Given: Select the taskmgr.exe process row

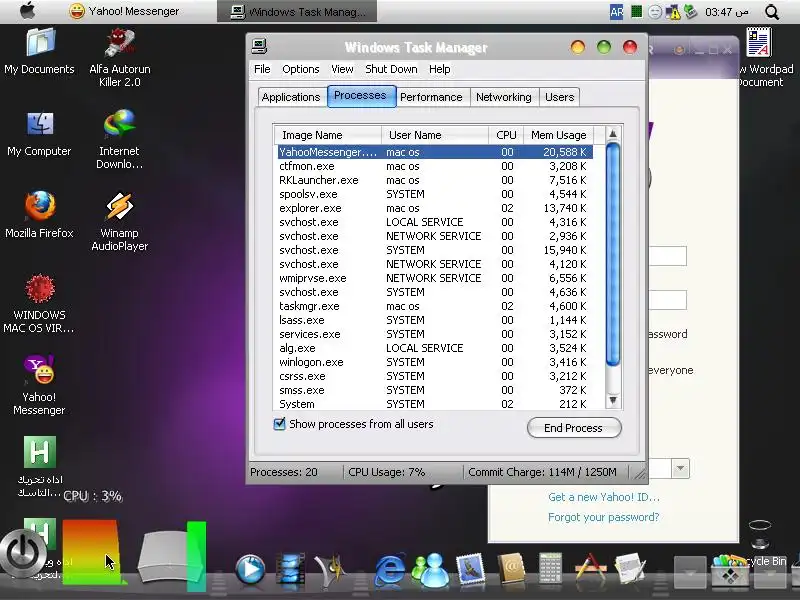Looking at the screenshot, I should coord(435,306).
